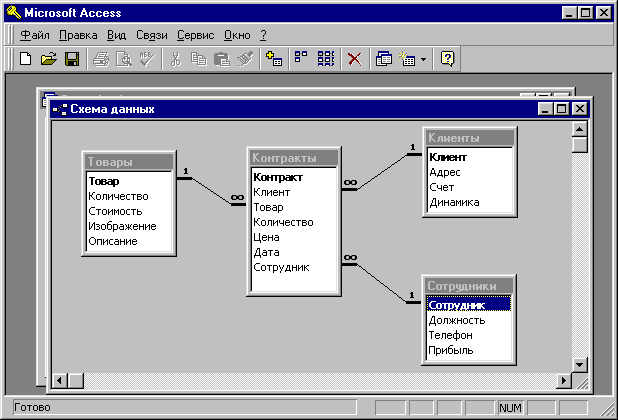
Task: Open the Окно menu
Action: pyautogui.click(x=237, y=35)
